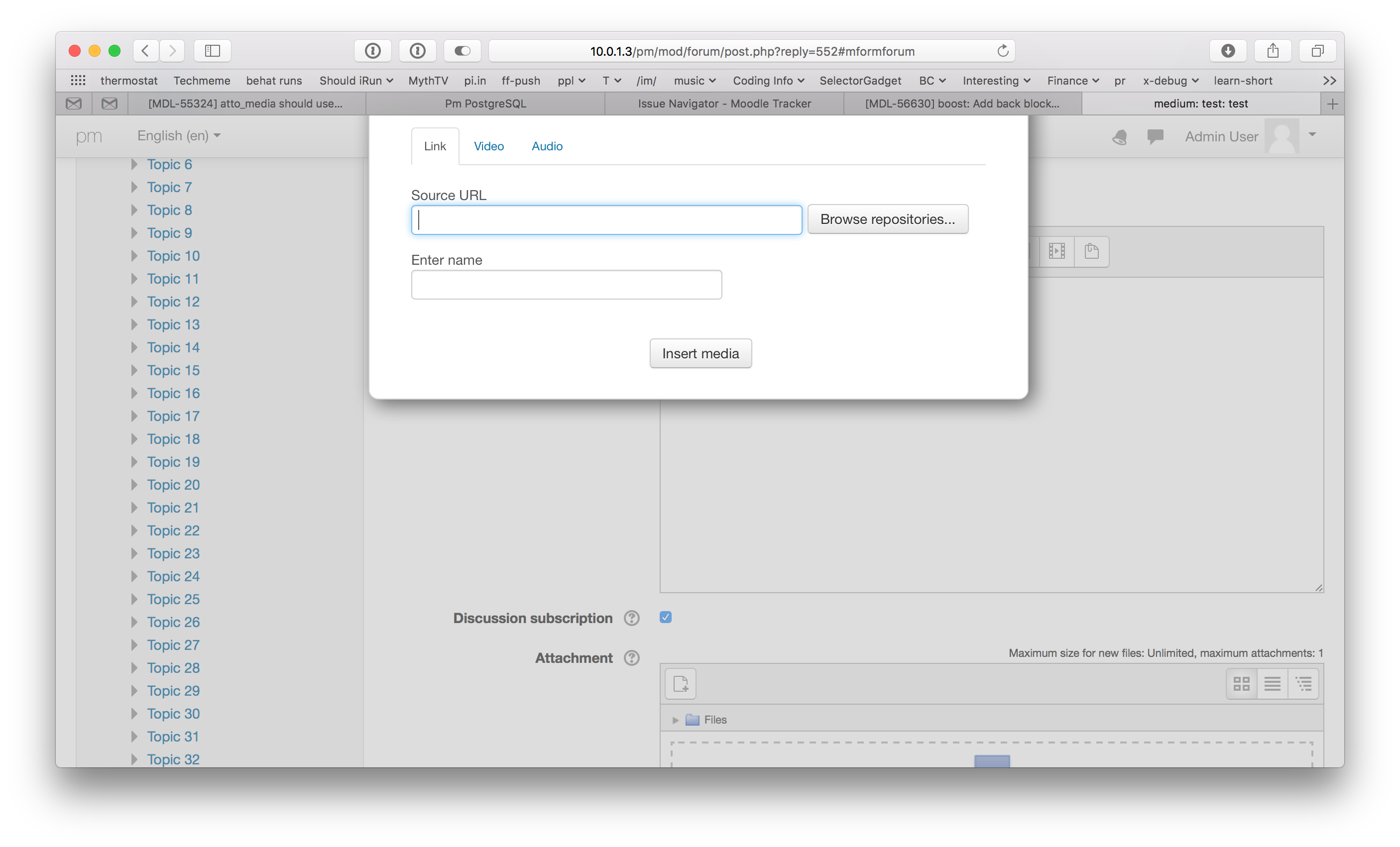Select the Link tab in media dialog
Viewport: 1400px width, 847px height.
pyautogui.click(x=435, y=146)
